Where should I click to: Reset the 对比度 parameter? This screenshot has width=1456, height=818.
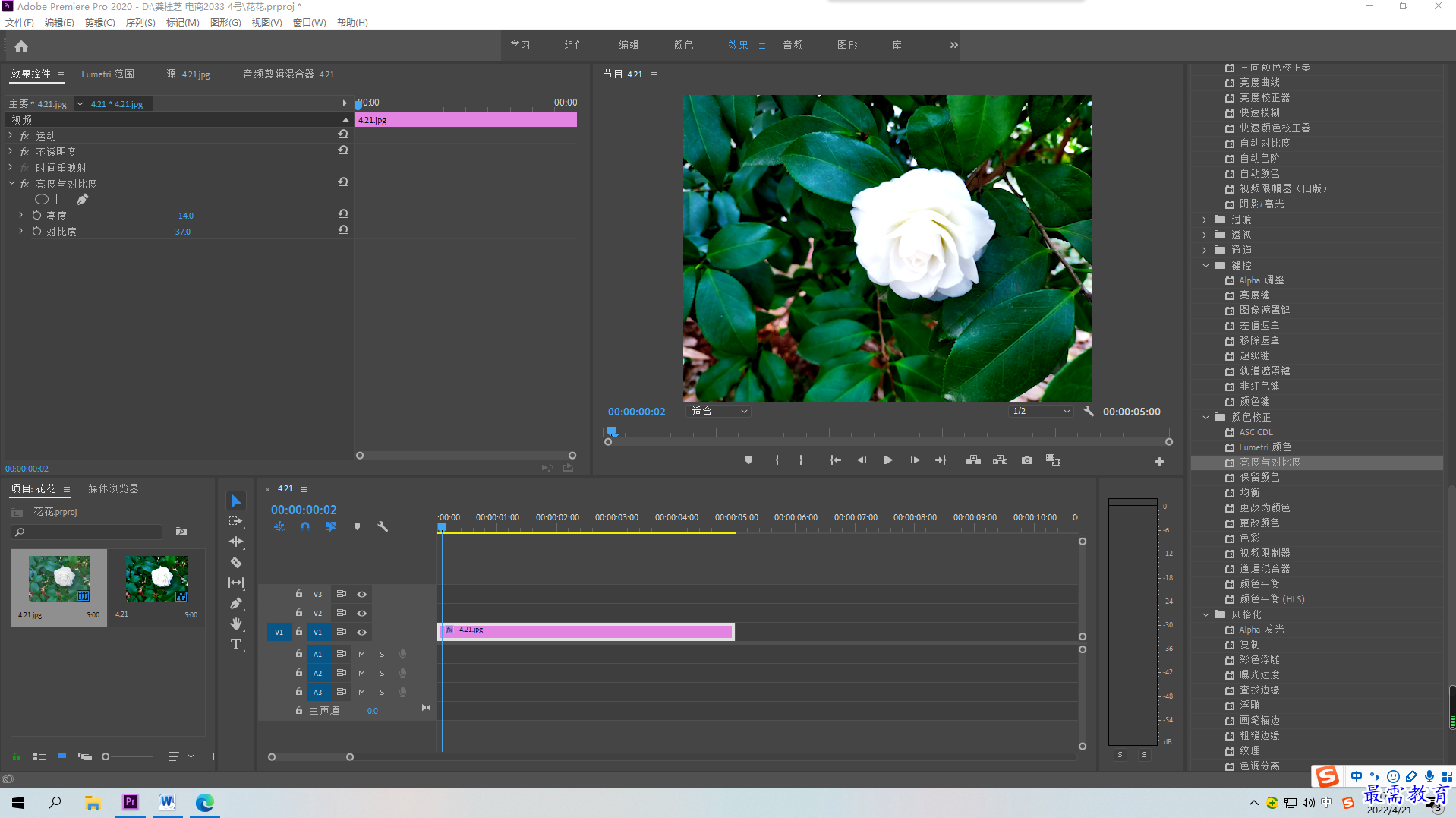point(343,230)
